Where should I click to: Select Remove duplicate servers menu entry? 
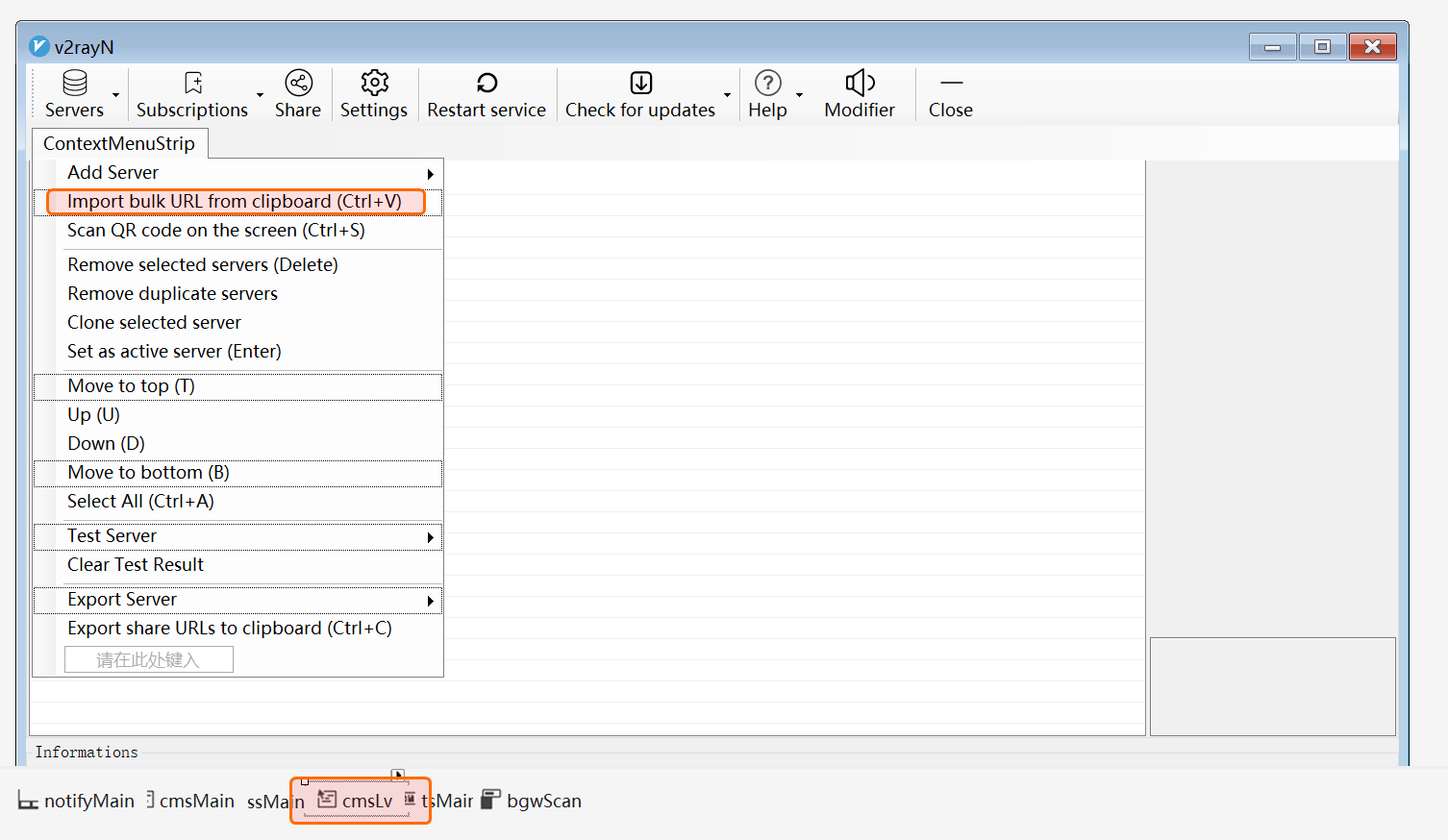pyautogui.click(x=172, y=294)
